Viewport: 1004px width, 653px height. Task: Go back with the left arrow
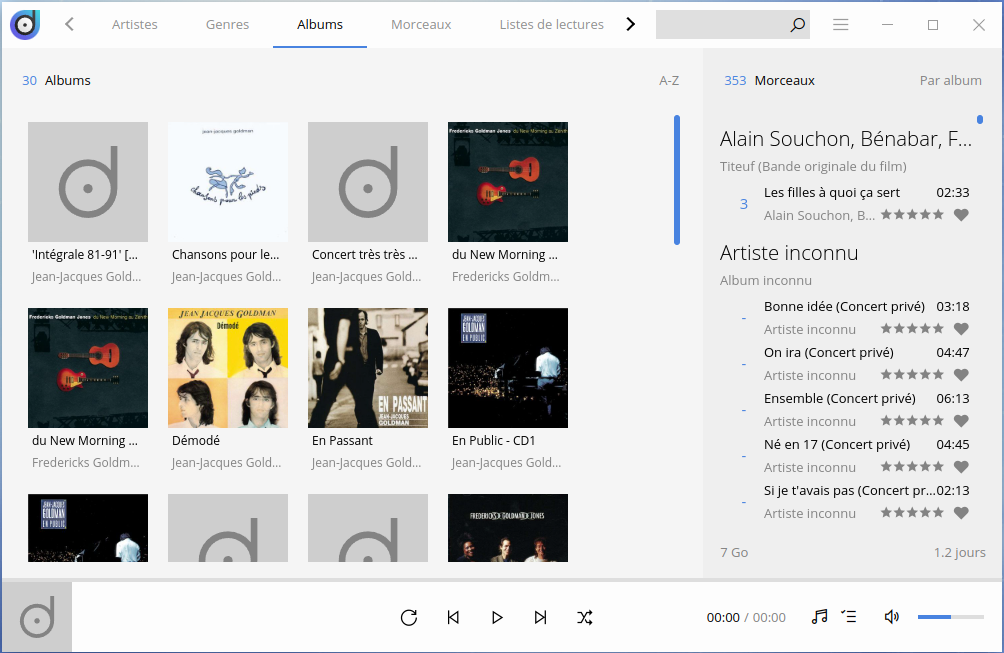[69, 24]
